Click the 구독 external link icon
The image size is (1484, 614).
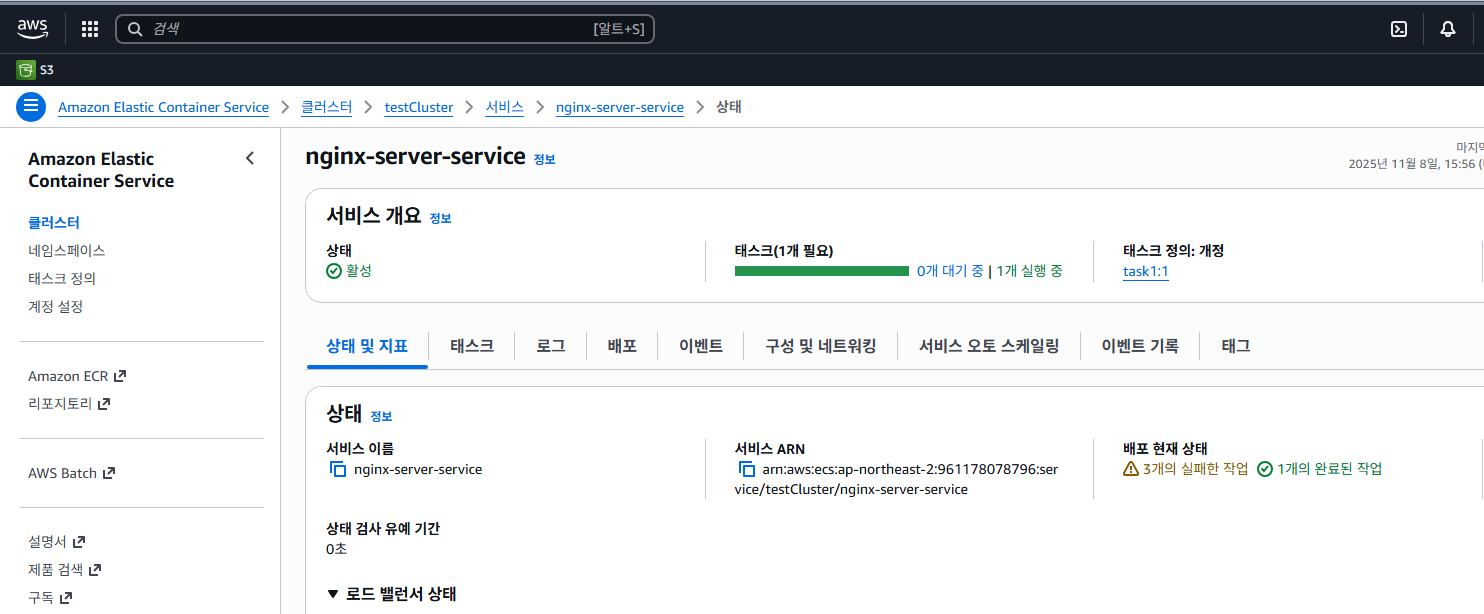point(66,598)
